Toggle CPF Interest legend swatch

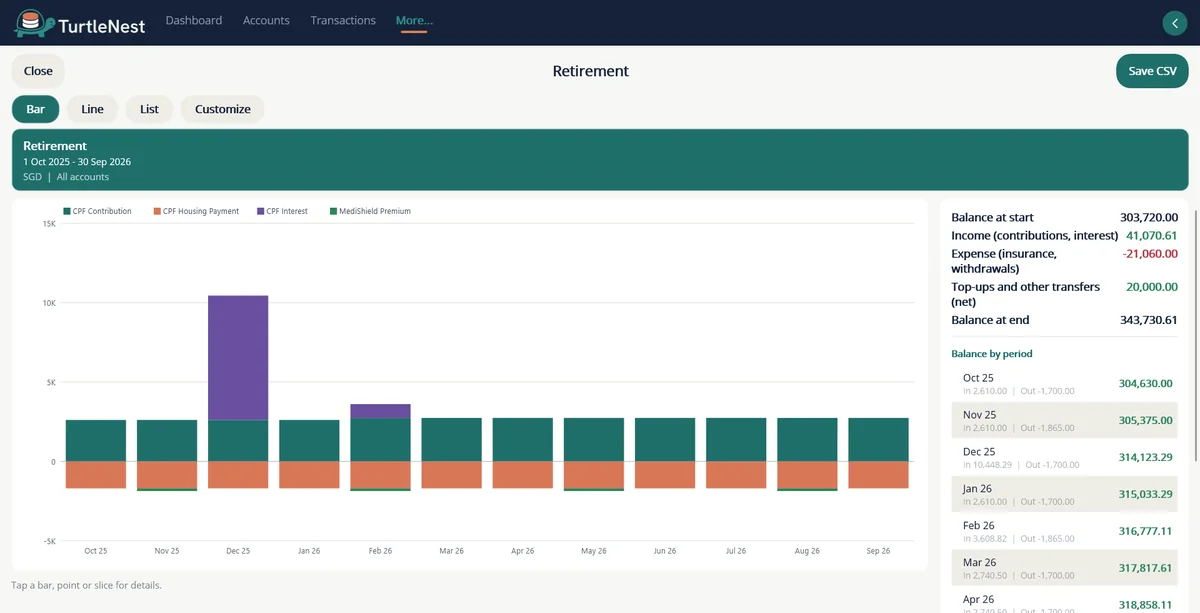(x=261, y=211)
